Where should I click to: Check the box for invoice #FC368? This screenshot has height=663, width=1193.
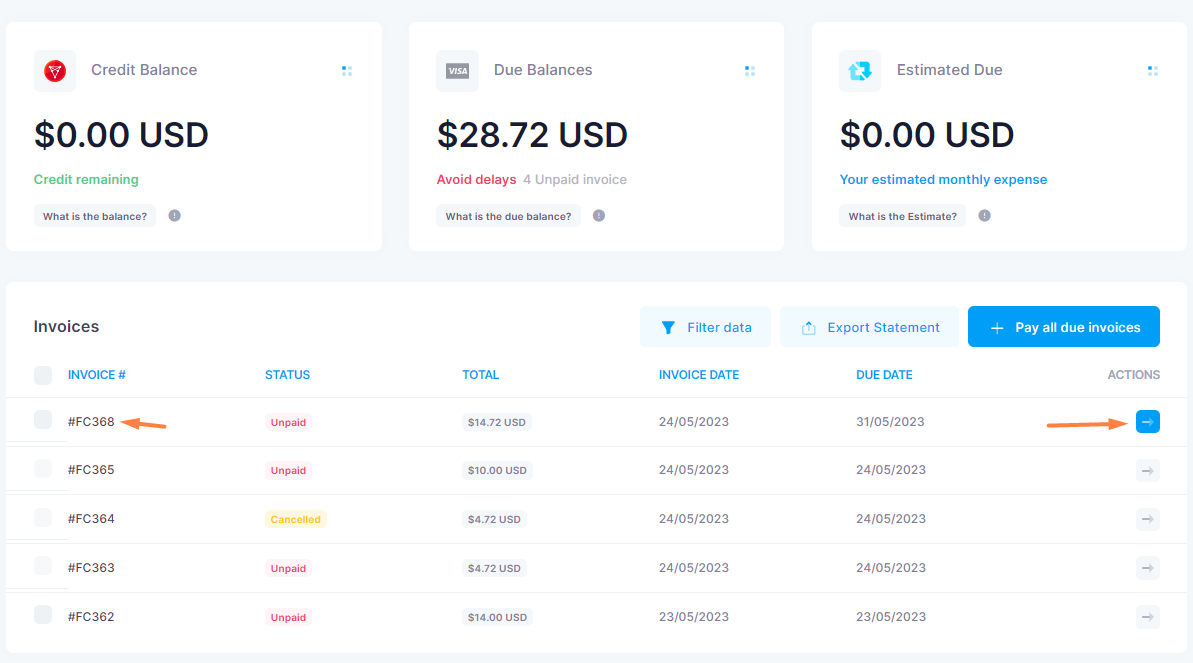(x=43, y=420)
